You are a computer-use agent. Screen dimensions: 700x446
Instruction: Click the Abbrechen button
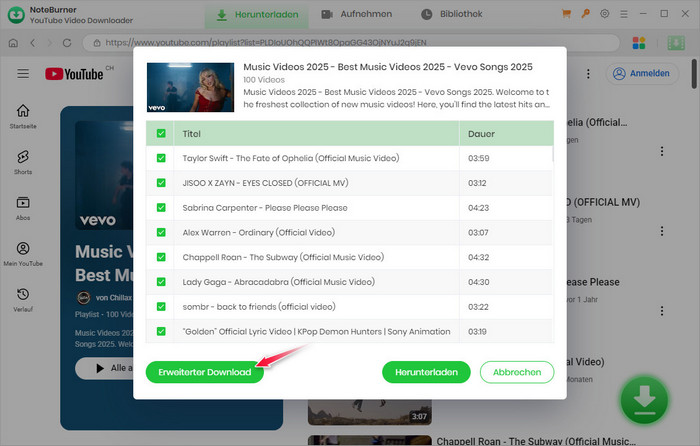(516, 372)
